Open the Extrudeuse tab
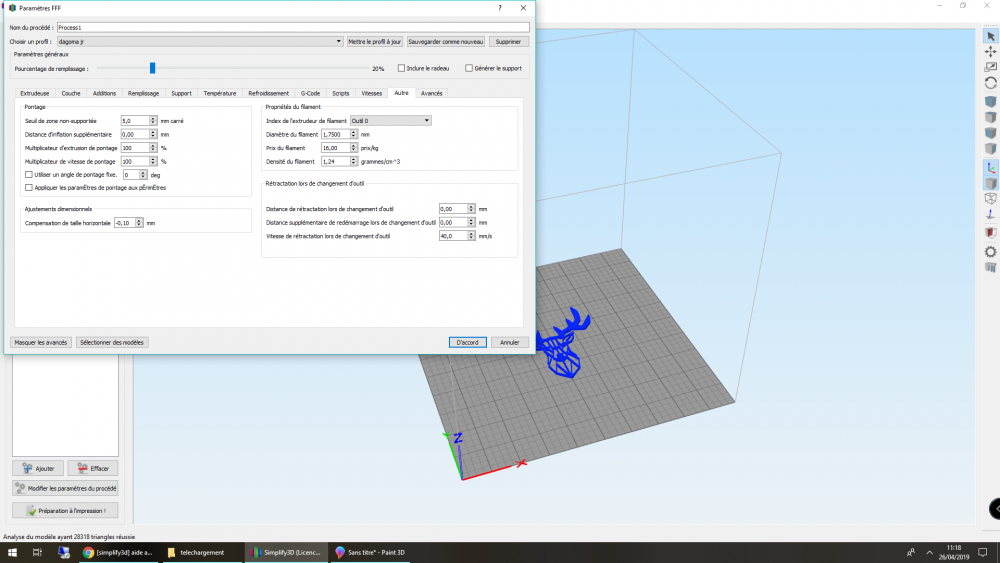Viewport: 1000px width, 563px height. (x=34, y=93)
